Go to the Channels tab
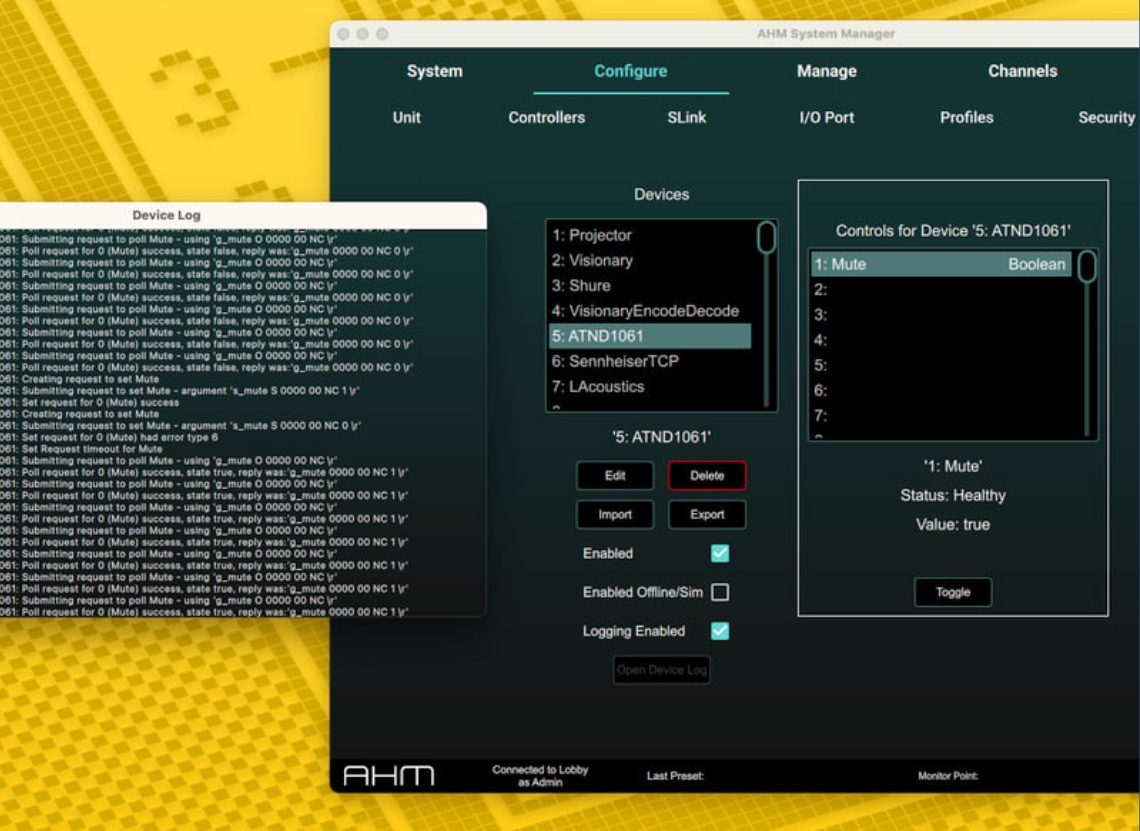The image size is (1140, 831). [x=1022, y=71]
